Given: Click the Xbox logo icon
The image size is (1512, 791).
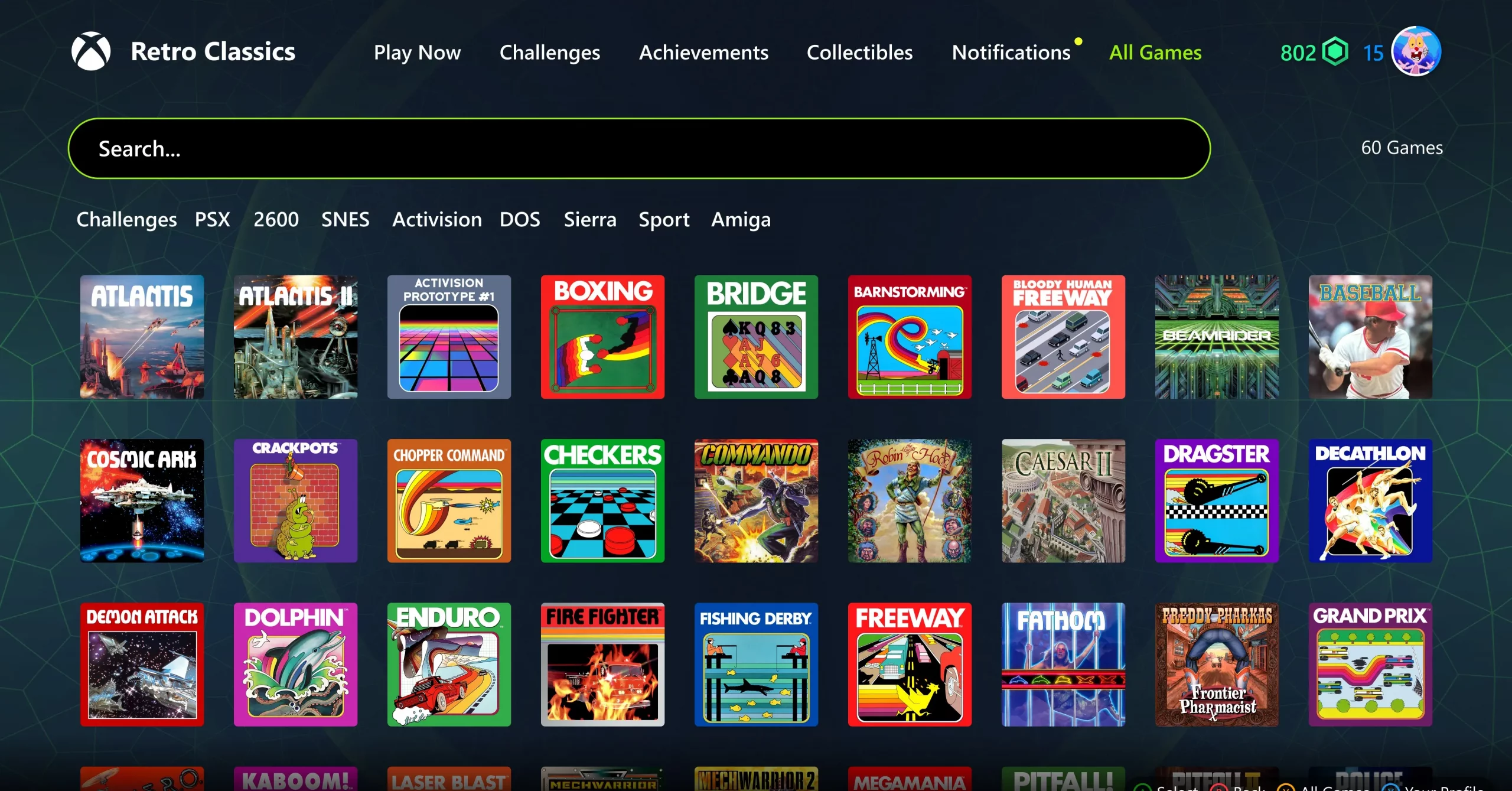Looking at the screenshot, I should point(91,51).
